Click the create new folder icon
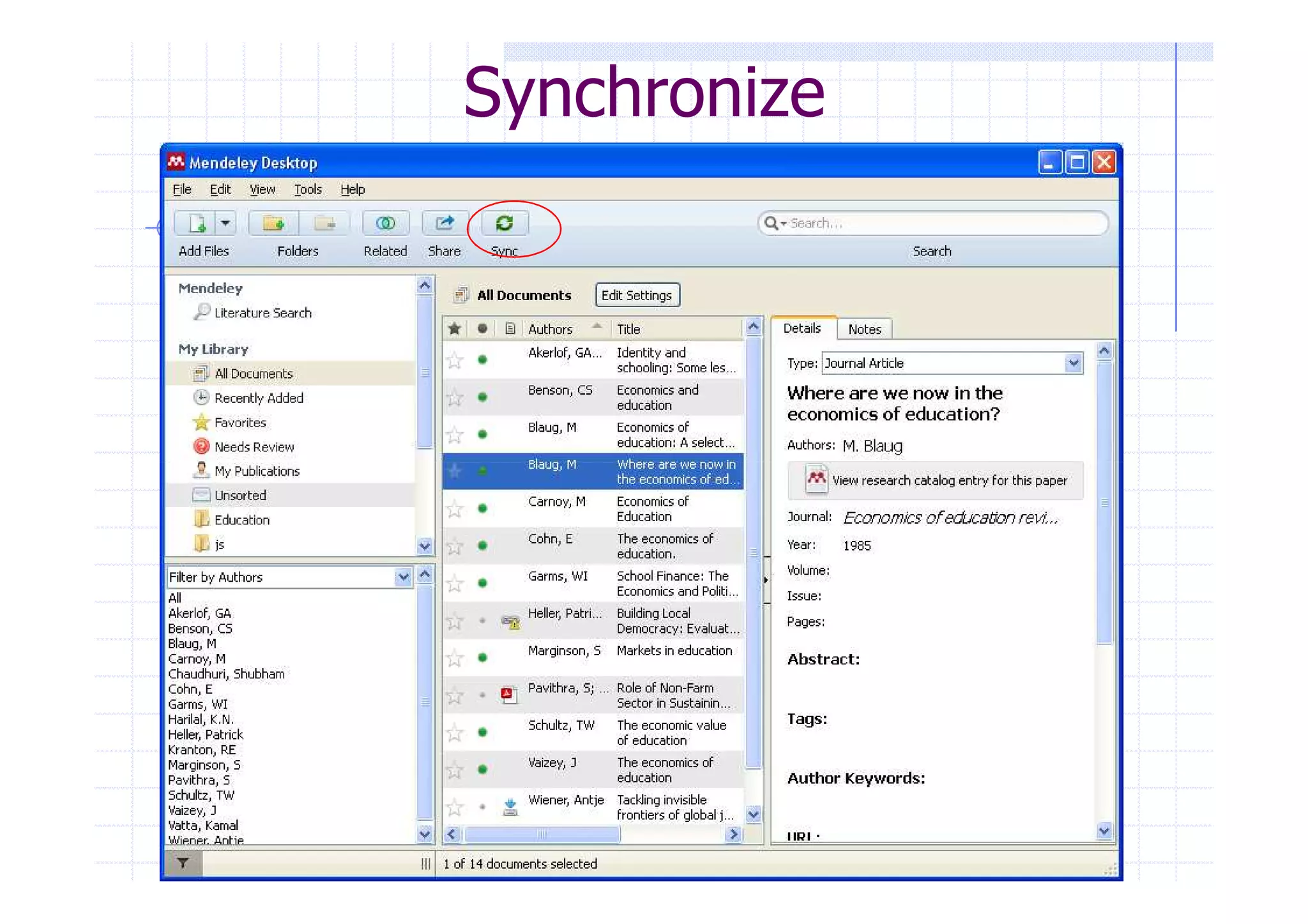Image resolution: width=1308 pixels, height=924 pixels. (273, 223)
